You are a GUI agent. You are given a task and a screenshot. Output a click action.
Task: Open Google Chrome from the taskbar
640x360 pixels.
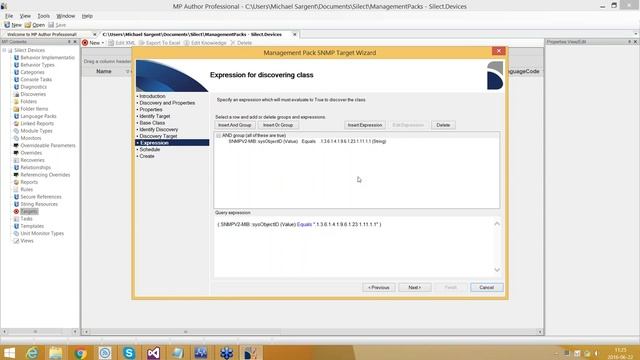coord(80,353)
